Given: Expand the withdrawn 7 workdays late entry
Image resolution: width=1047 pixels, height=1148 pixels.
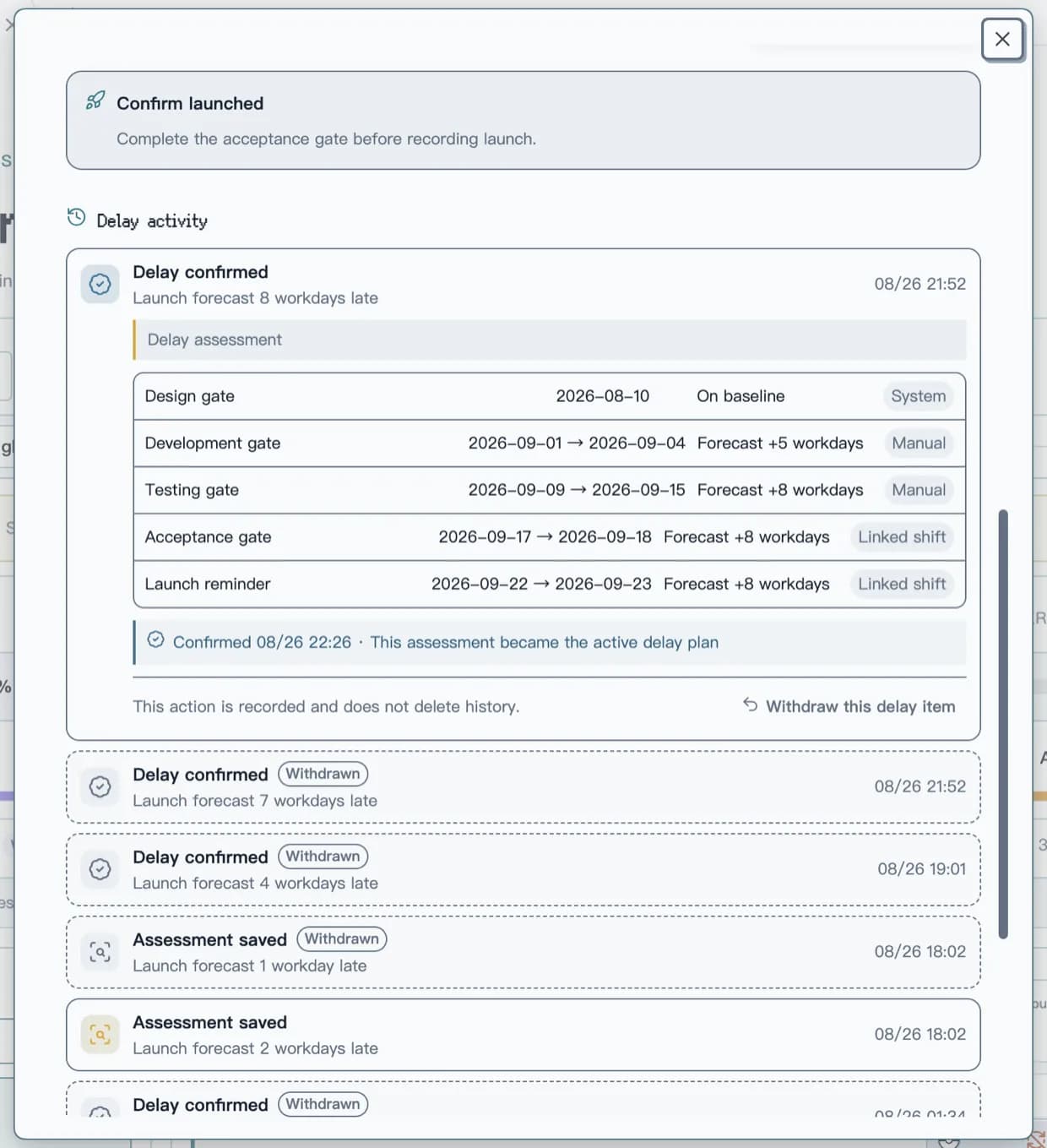Looking at the screenshot, I should 523,787.
